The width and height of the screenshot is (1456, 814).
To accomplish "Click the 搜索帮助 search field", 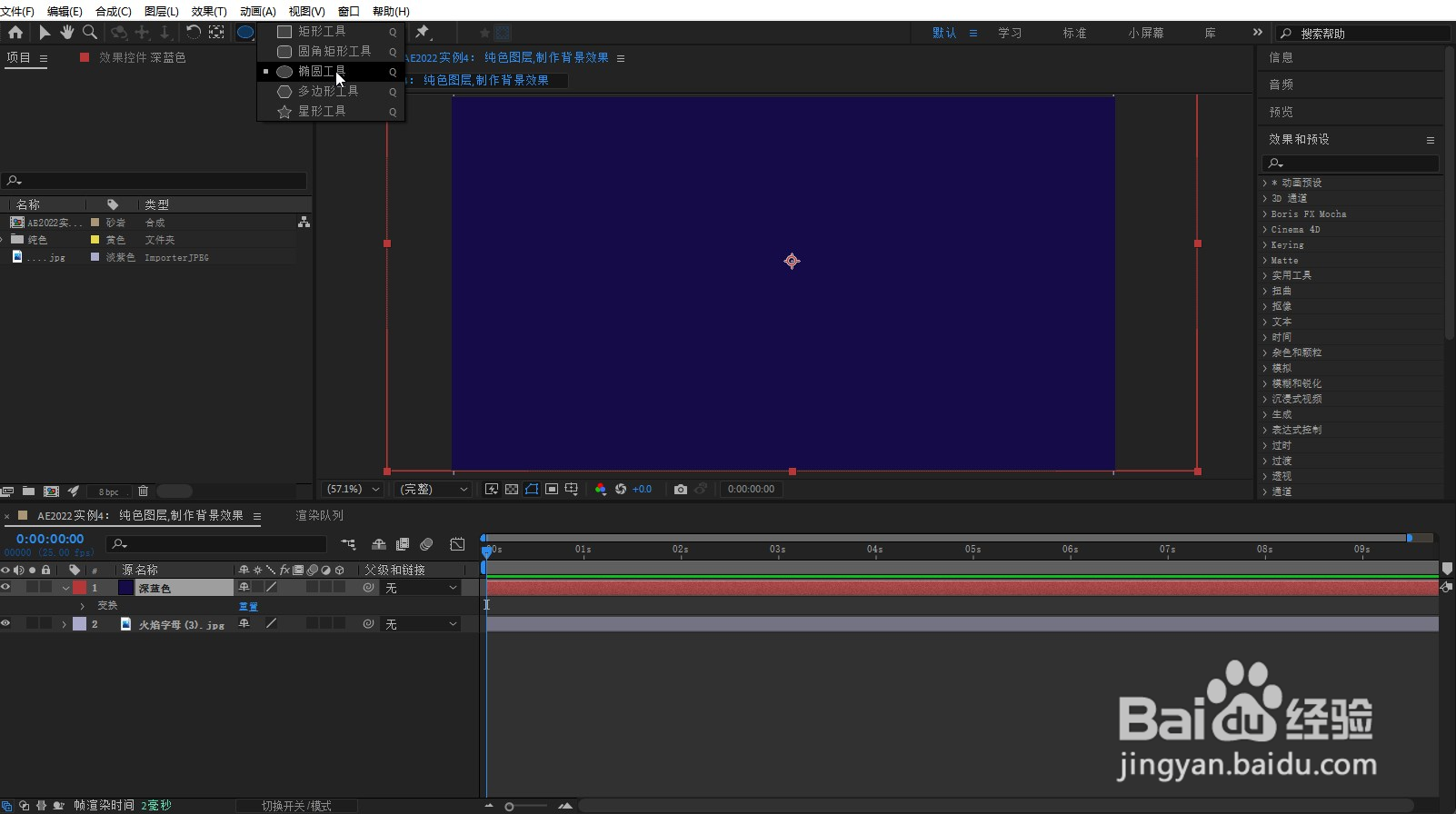I will pyautogui.click(x=1362, y=33).
